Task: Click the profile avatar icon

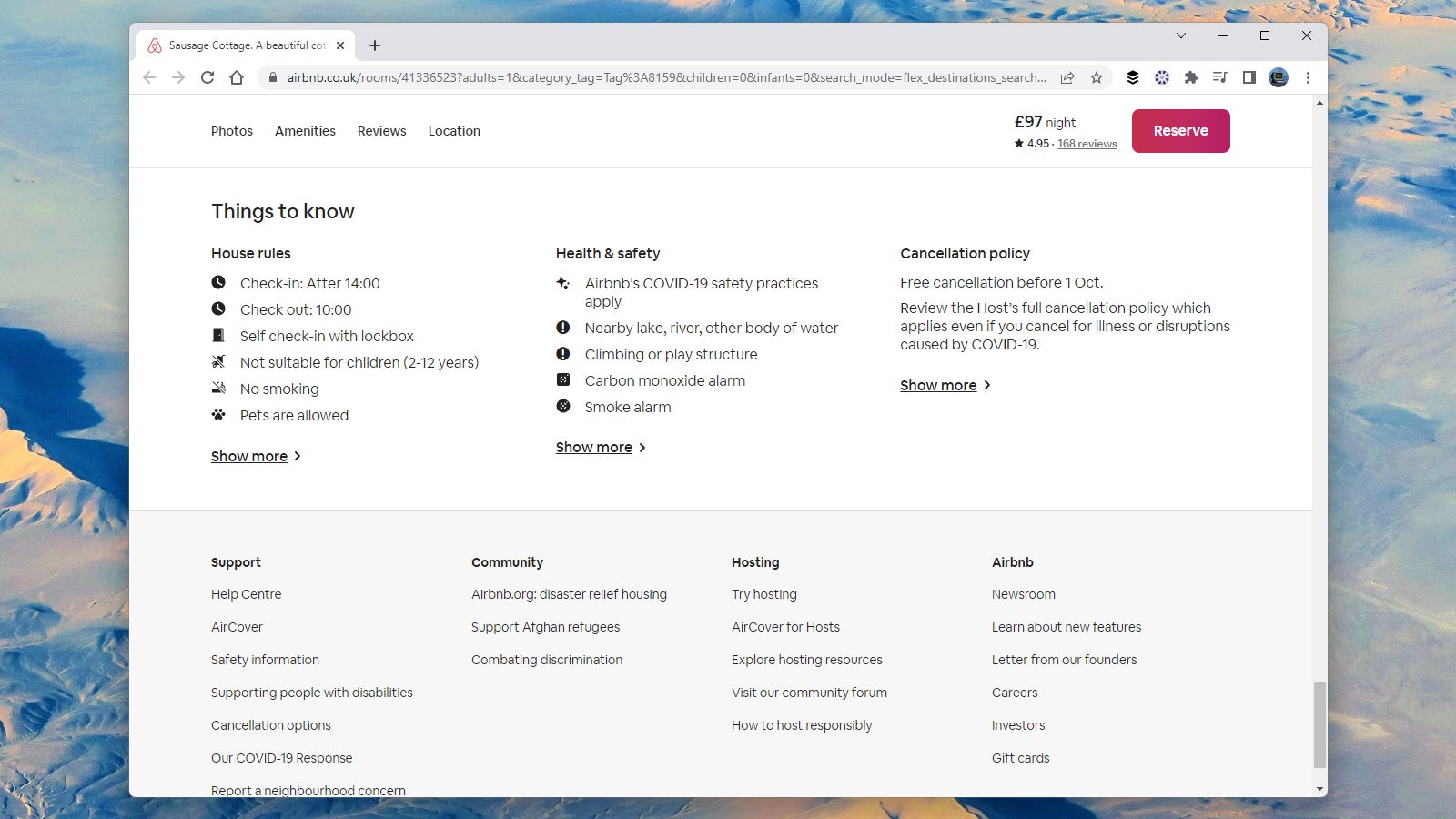Action: tap(1279, 77)
